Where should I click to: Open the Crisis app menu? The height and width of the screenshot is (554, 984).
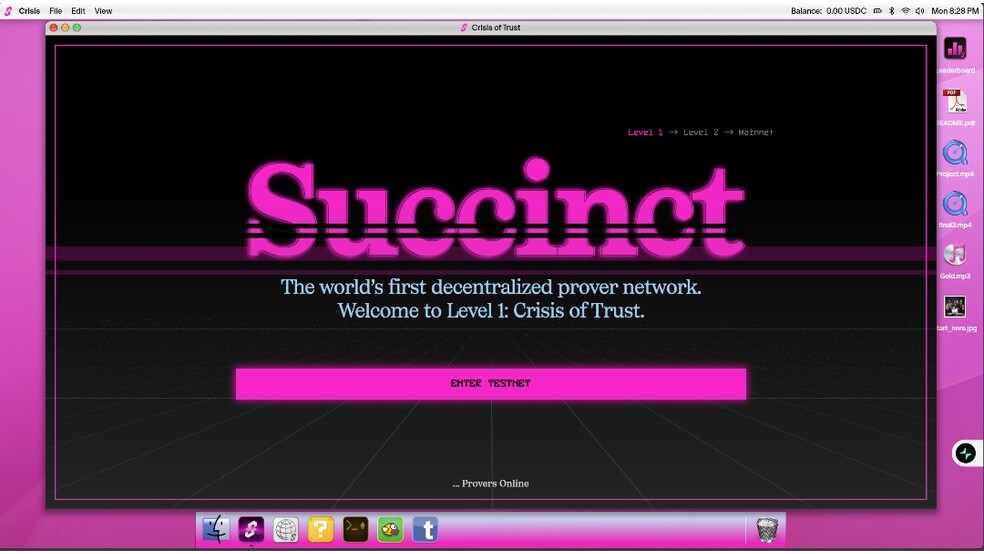[29, 11]
